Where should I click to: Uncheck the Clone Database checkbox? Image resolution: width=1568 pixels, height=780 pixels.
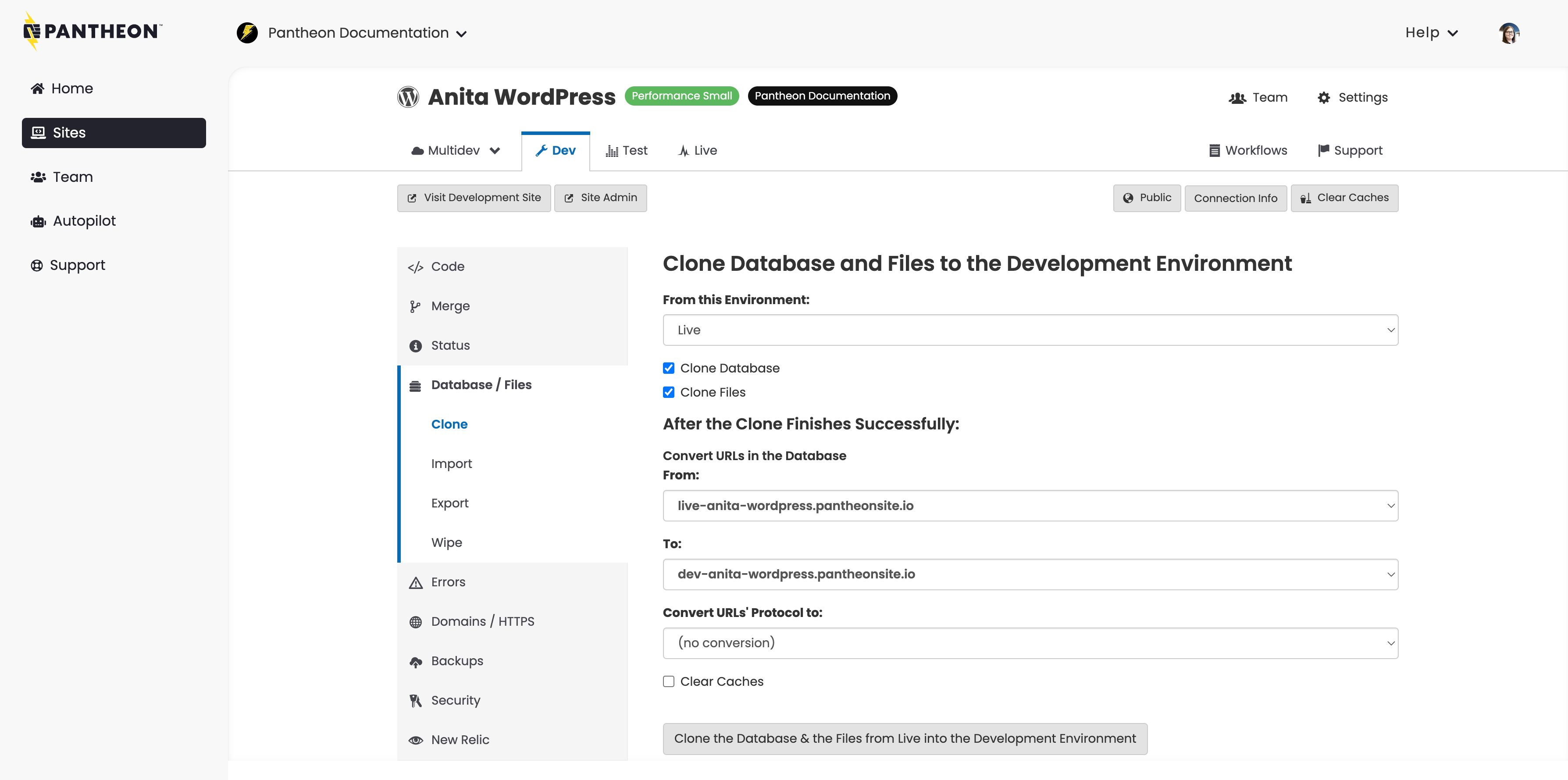click(668, 368)
